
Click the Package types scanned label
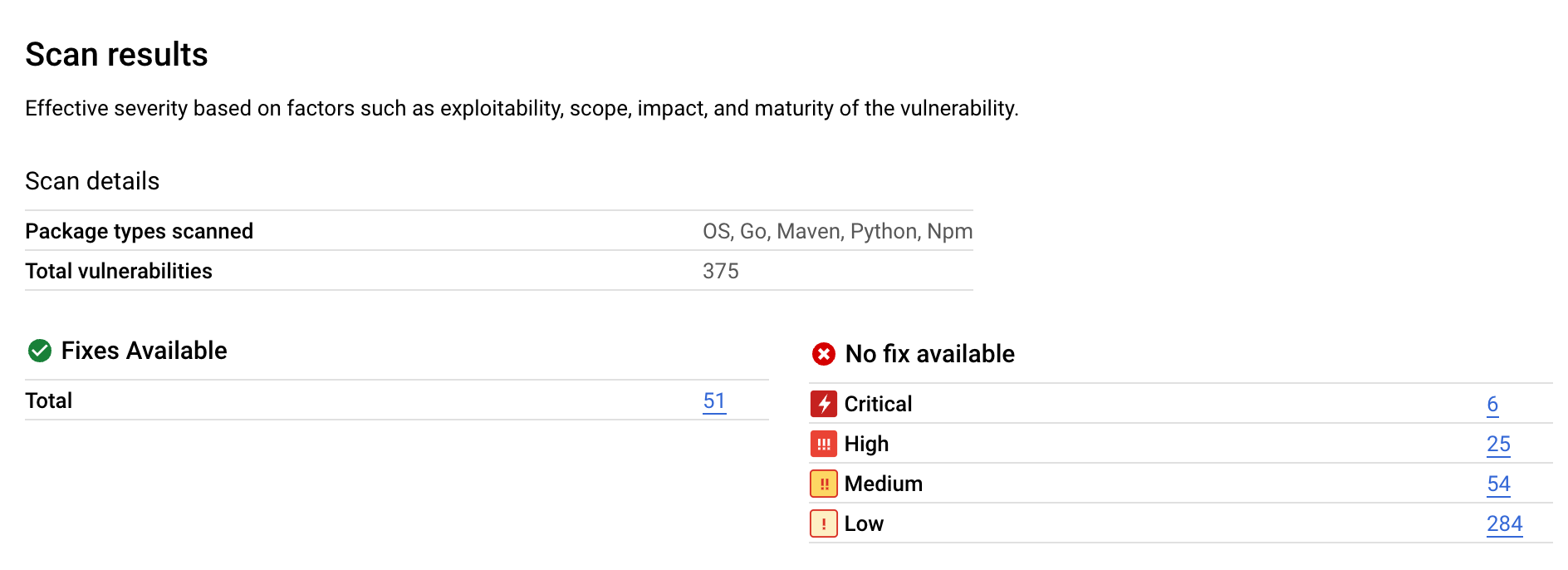pos(139,231)
